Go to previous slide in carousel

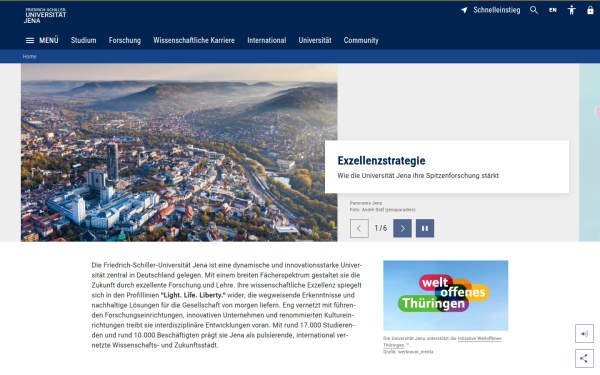point(359,228)
